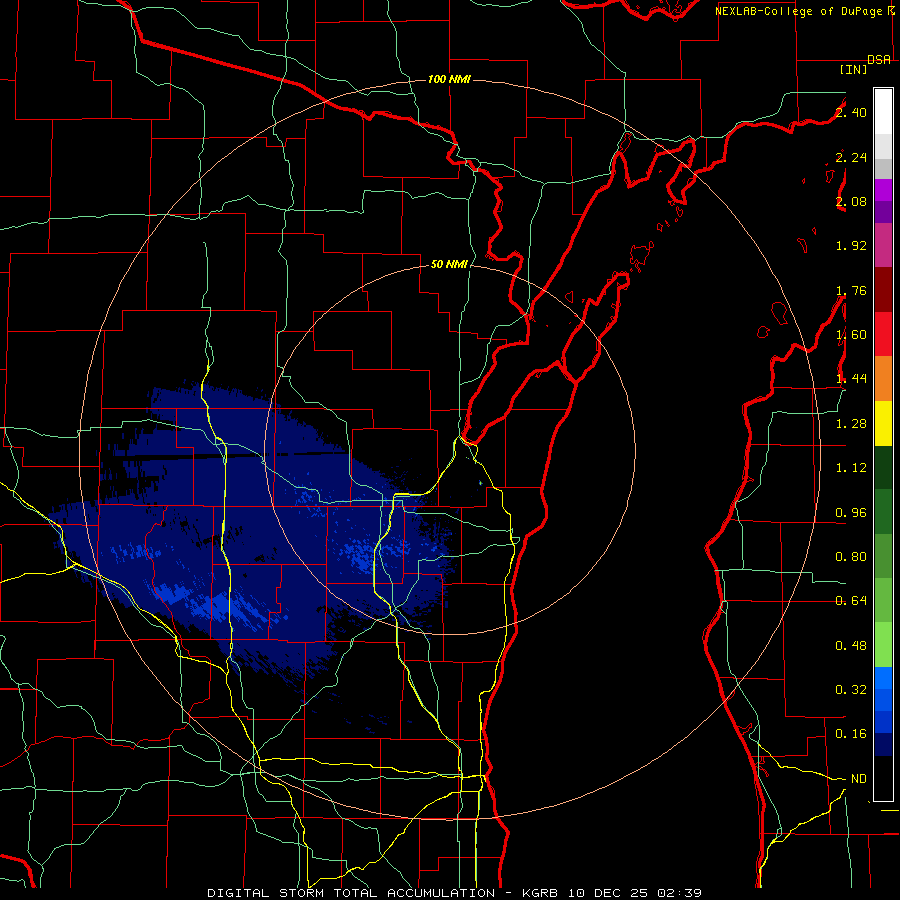Select the 1.60 legend value
The width and height of the screenshot is (900, 900).
tap(851, 335)
